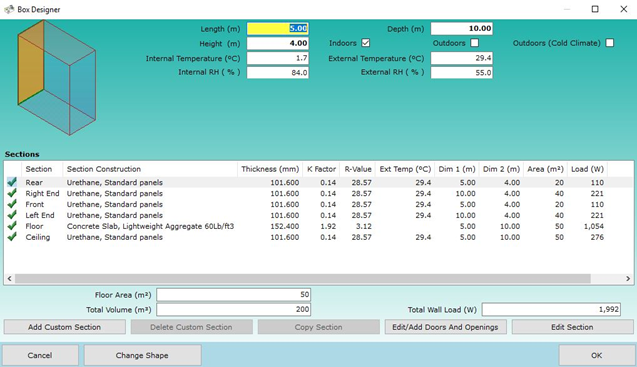The height and width of the screenshot is (367, 637).
Task: Click Delete Custom Section button
Action: [191, 327]
